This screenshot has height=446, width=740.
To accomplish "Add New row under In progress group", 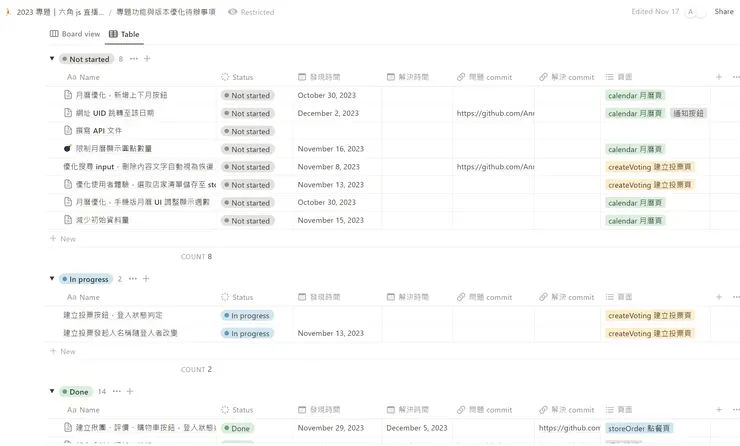I will click(x=63, y=352).
